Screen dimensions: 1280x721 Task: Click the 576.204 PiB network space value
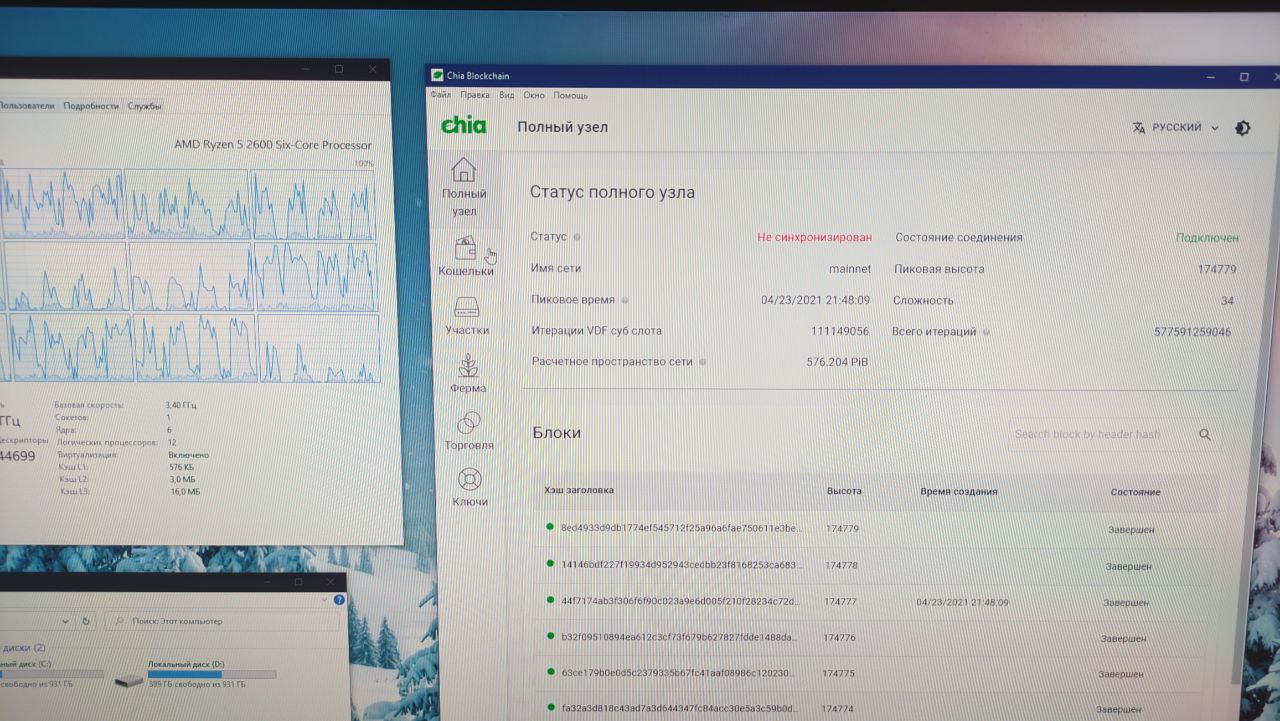point(837,362)
